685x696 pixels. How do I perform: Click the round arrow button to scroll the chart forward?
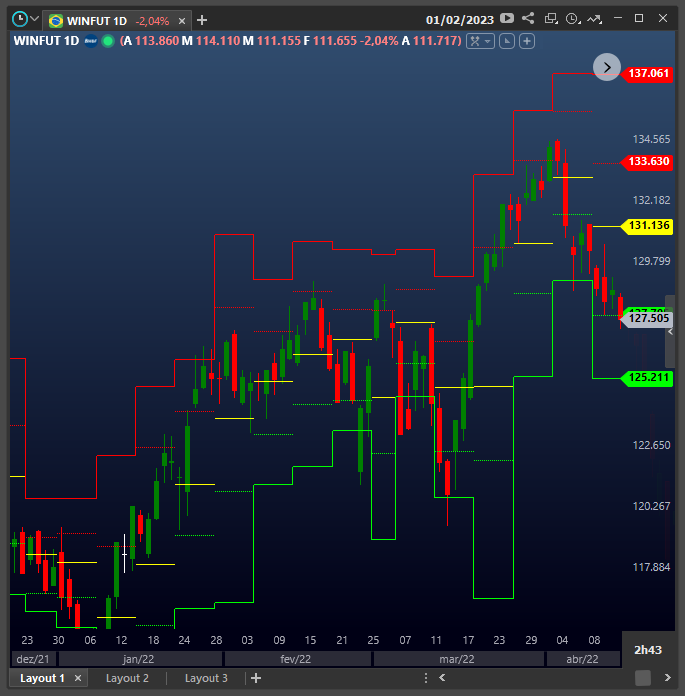[607, 67]
